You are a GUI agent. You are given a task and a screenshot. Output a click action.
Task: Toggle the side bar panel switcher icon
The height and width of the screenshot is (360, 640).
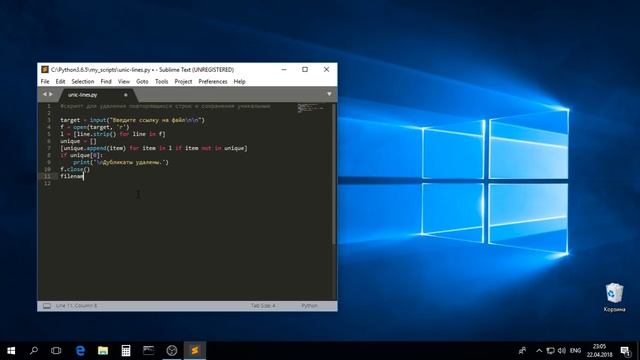click(47, 306)
